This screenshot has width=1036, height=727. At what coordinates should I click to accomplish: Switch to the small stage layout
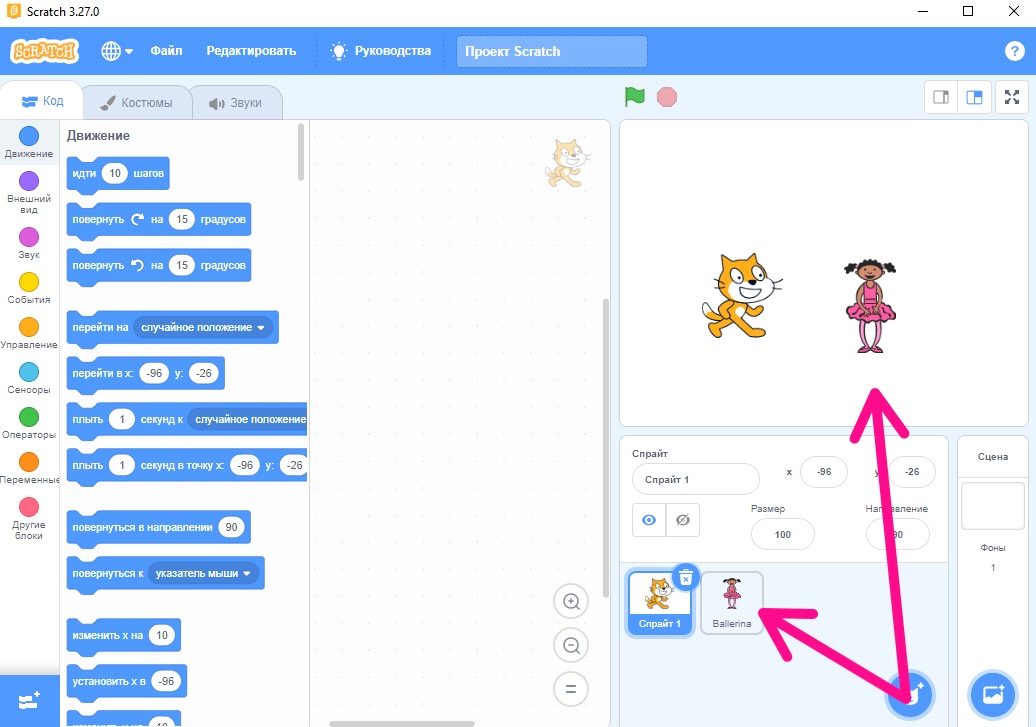[x=941, y=97]
